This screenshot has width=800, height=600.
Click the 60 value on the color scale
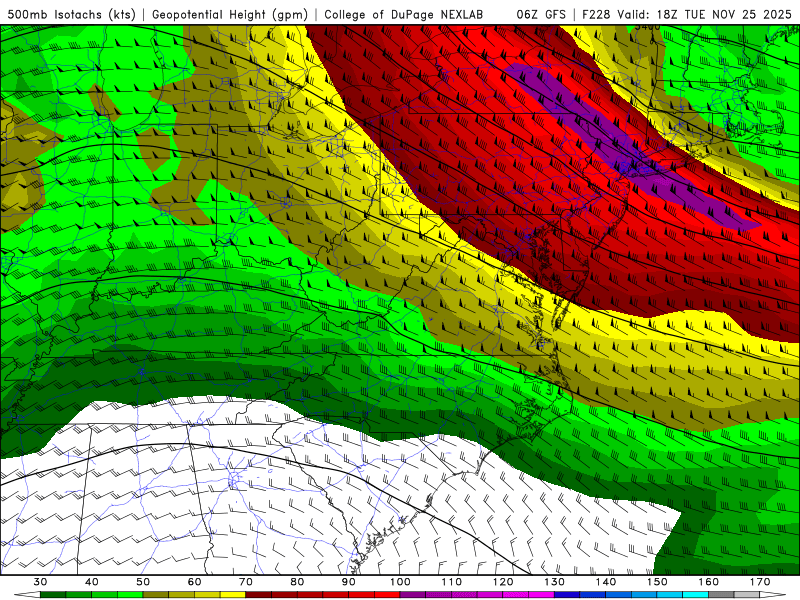click(194, 582)
